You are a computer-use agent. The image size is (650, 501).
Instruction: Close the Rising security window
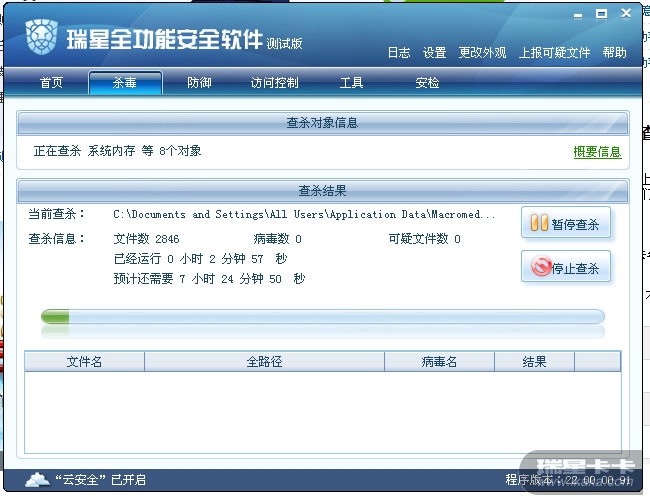626,14
